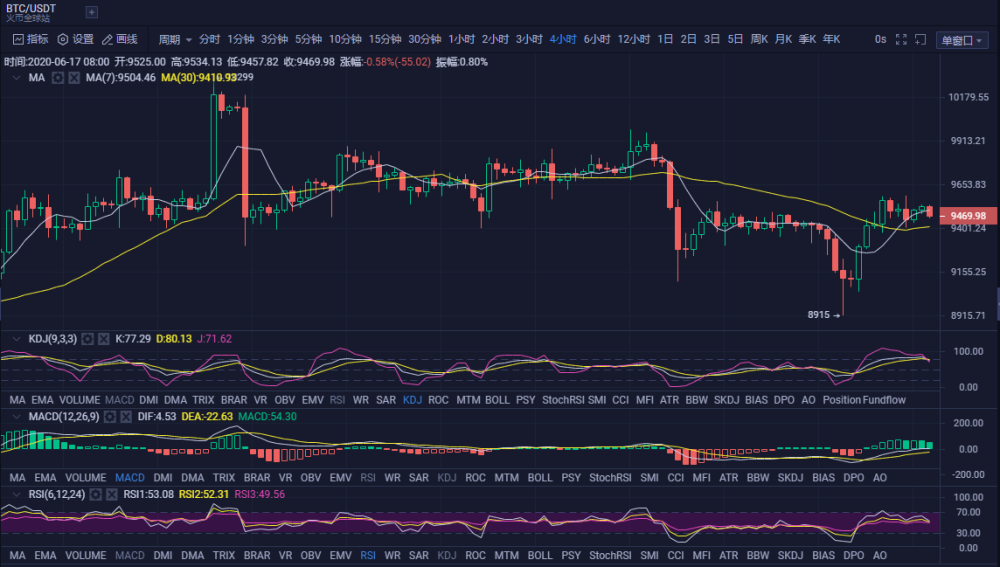Open MACD(12,26,9) settings gear icon
The height and width of the screenshot is (567, 1000).
(x=110, y=417)
